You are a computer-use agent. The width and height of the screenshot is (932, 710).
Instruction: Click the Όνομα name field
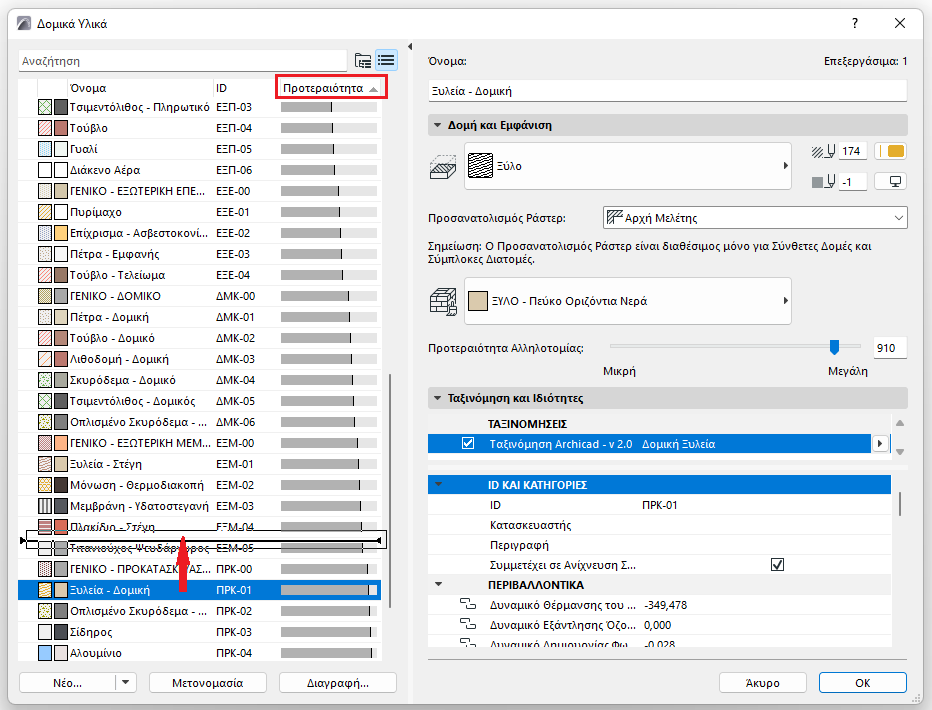point(667,91)
